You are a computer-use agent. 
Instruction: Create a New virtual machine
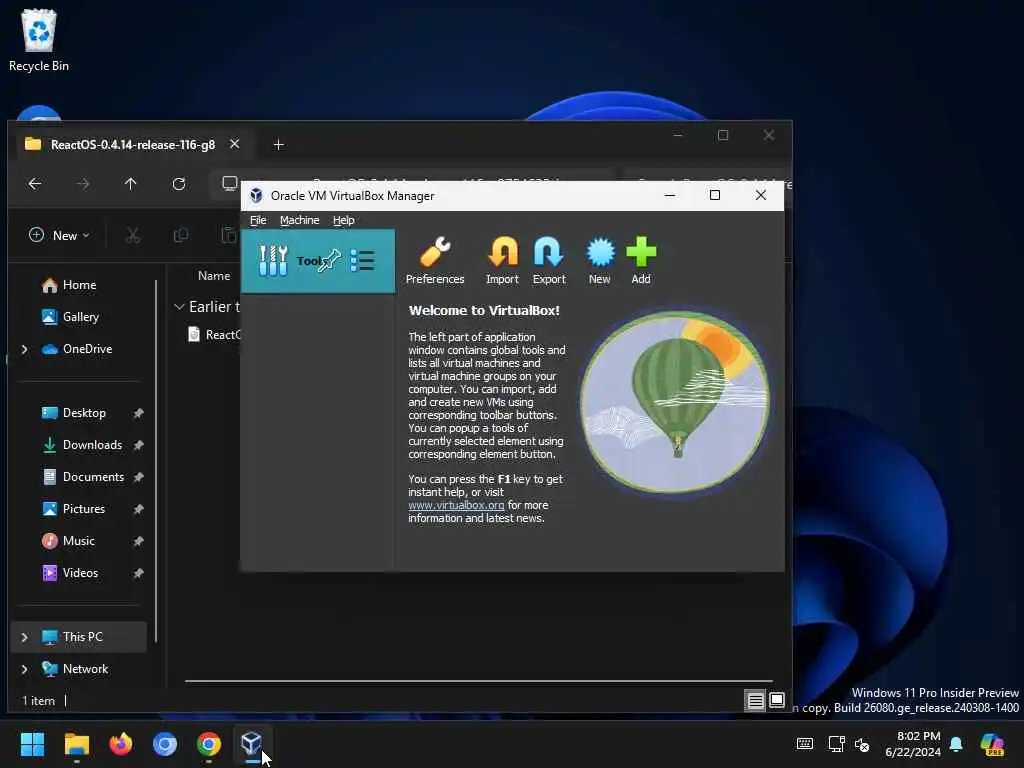click(600, 261)
